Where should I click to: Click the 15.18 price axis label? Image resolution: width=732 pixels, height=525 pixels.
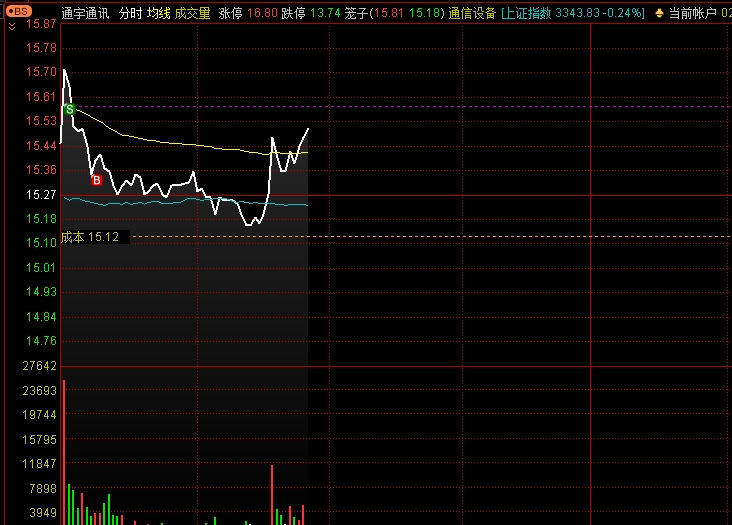(x=41, y=219)
